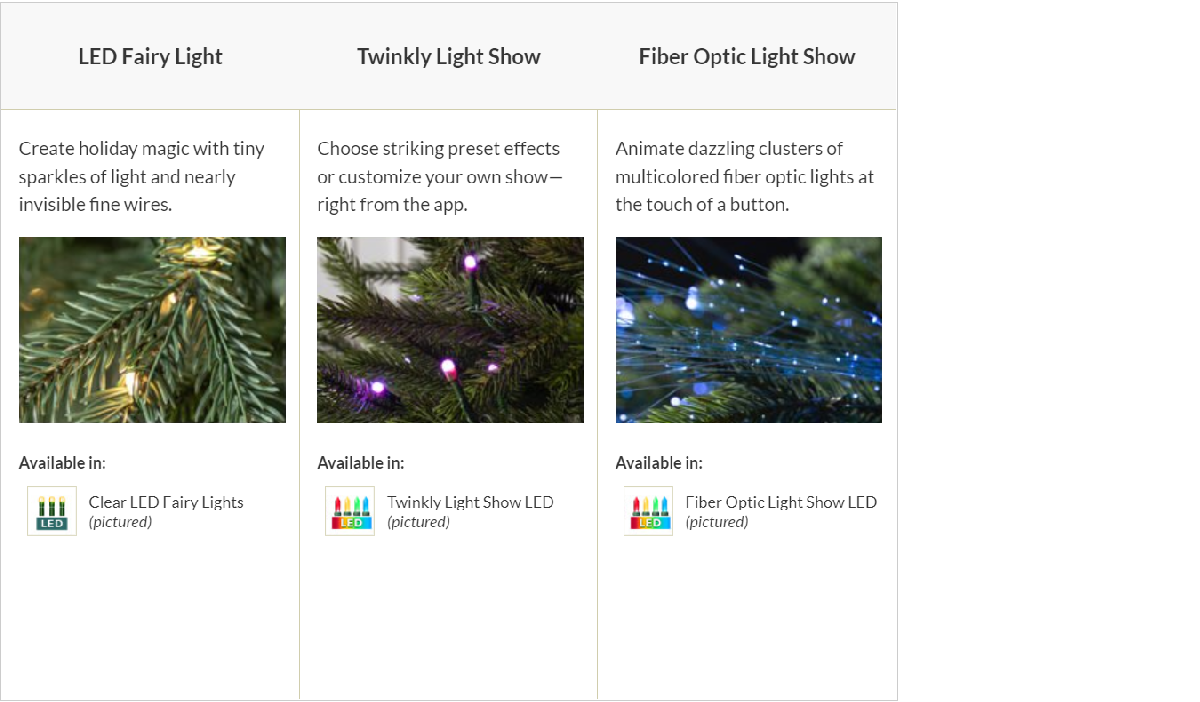Open the Twinkly Light Show LED text link
The height and width of the screenshot is (702, 1200).
coord(470,502)
